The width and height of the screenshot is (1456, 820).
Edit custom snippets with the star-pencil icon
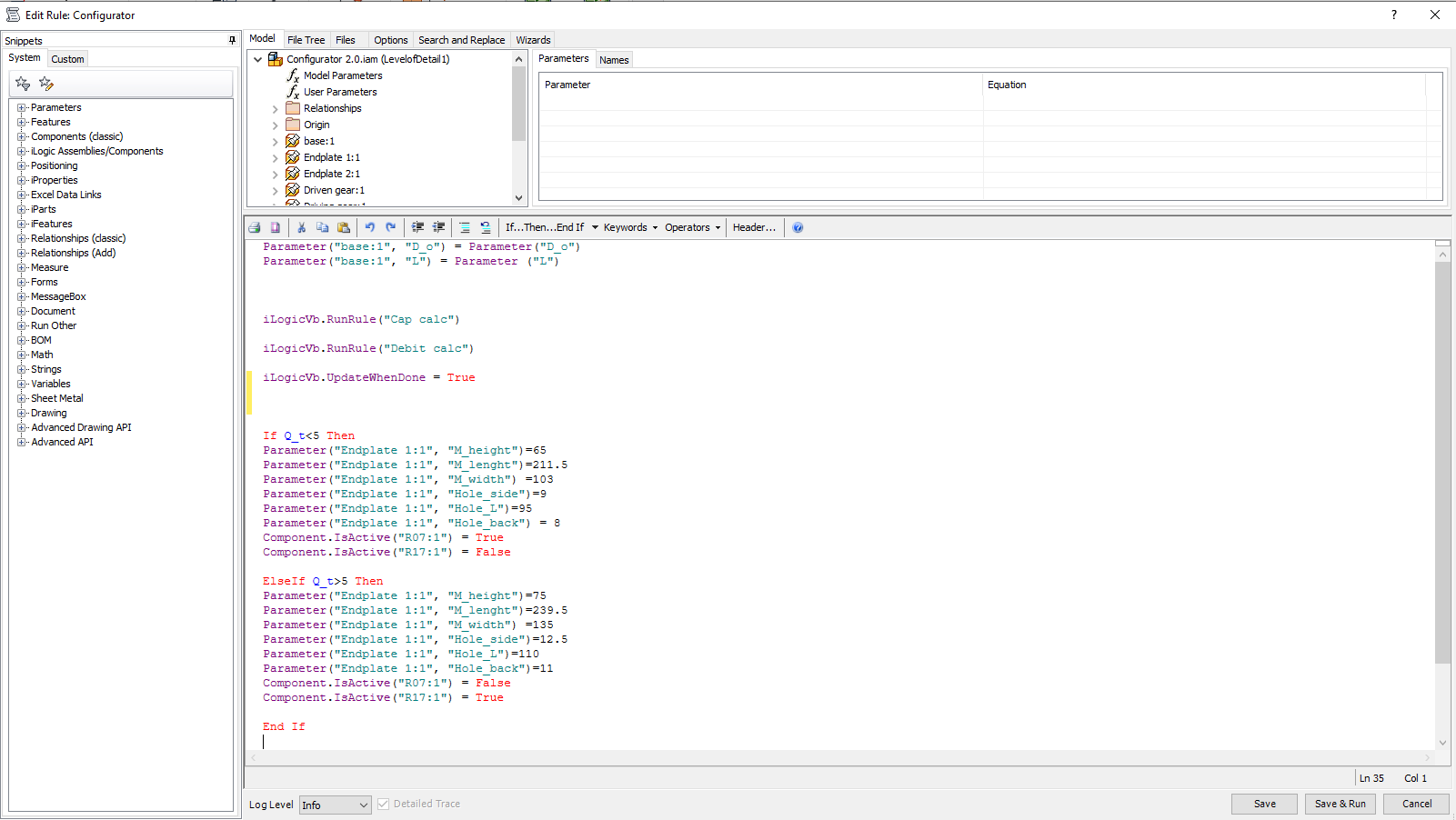(x=46, y=83)
